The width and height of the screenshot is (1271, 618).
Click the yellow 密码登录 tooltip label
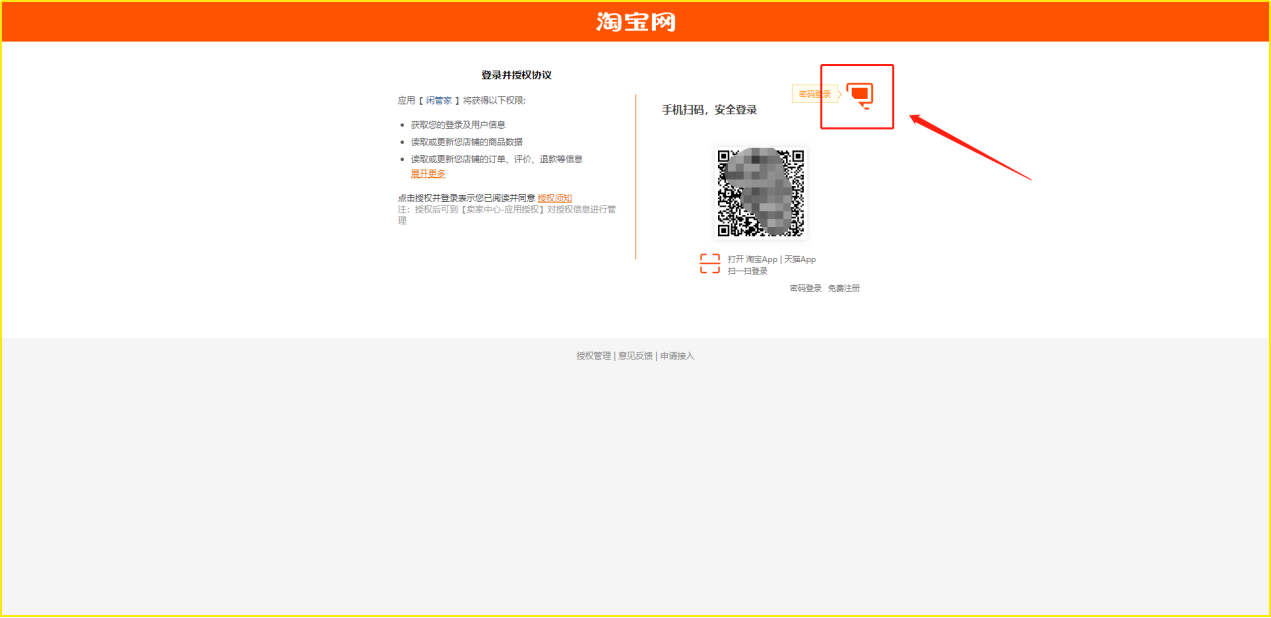814,94
